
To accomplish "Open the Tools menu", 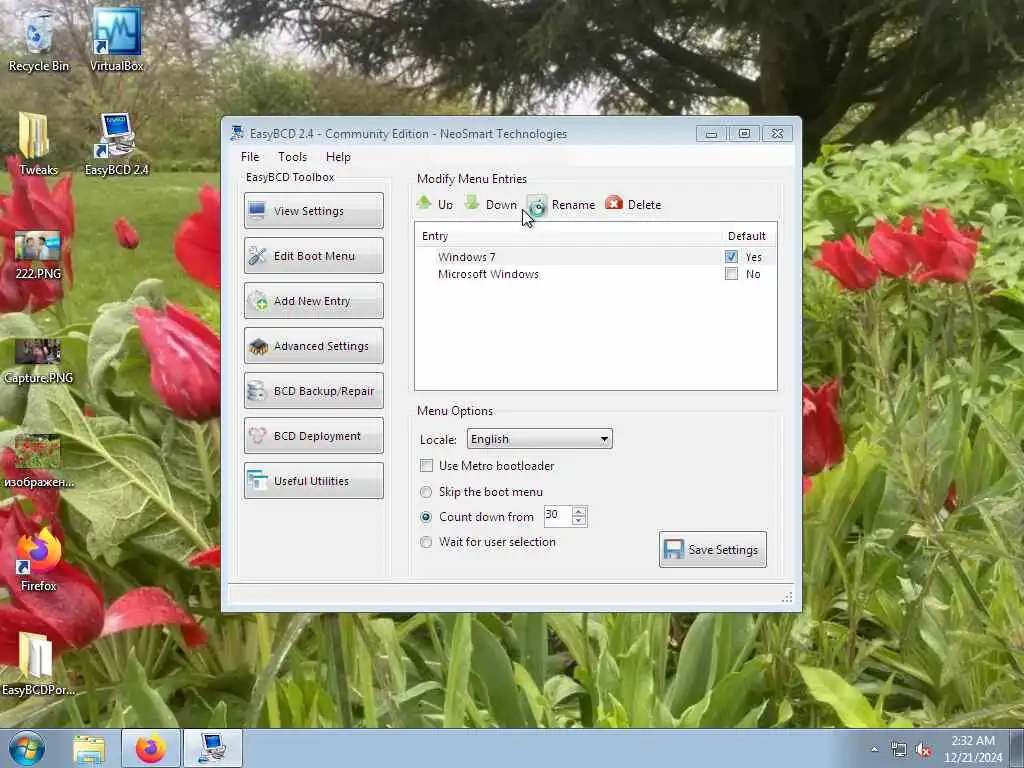I will (292, 157).
